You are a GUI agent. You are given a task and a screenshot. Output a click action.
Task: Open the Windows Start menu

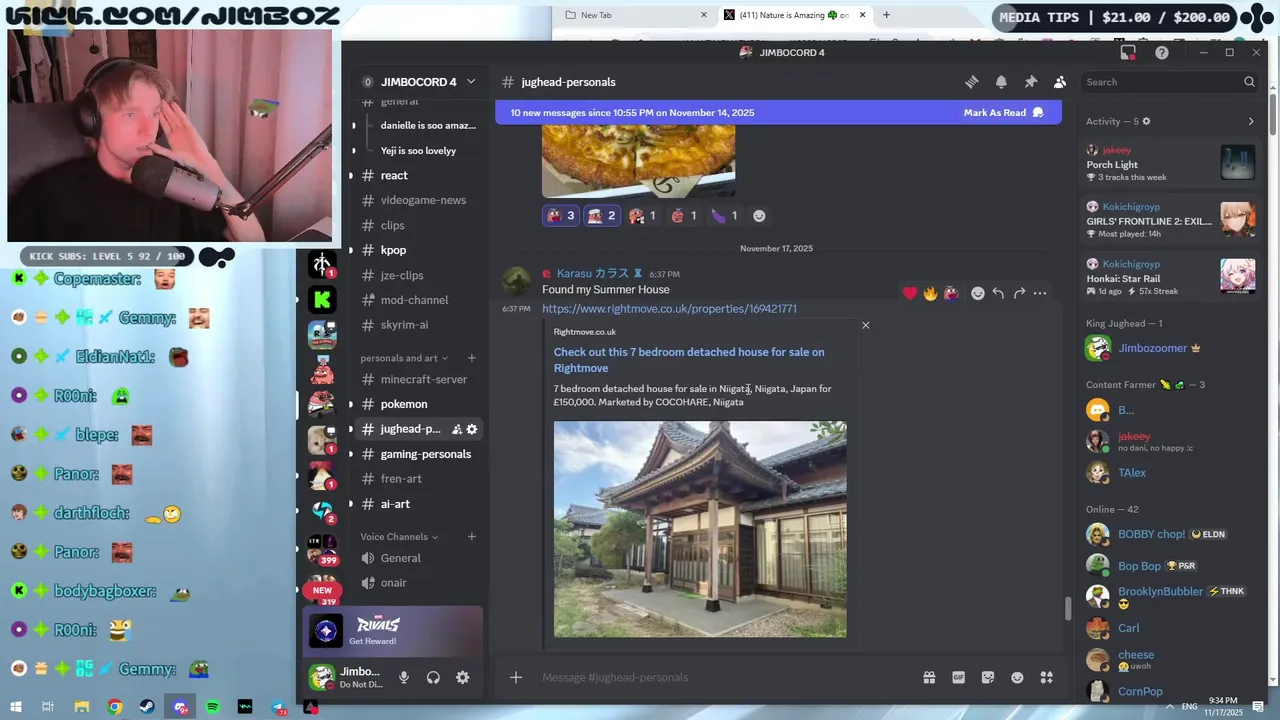[x=16, y=707]
